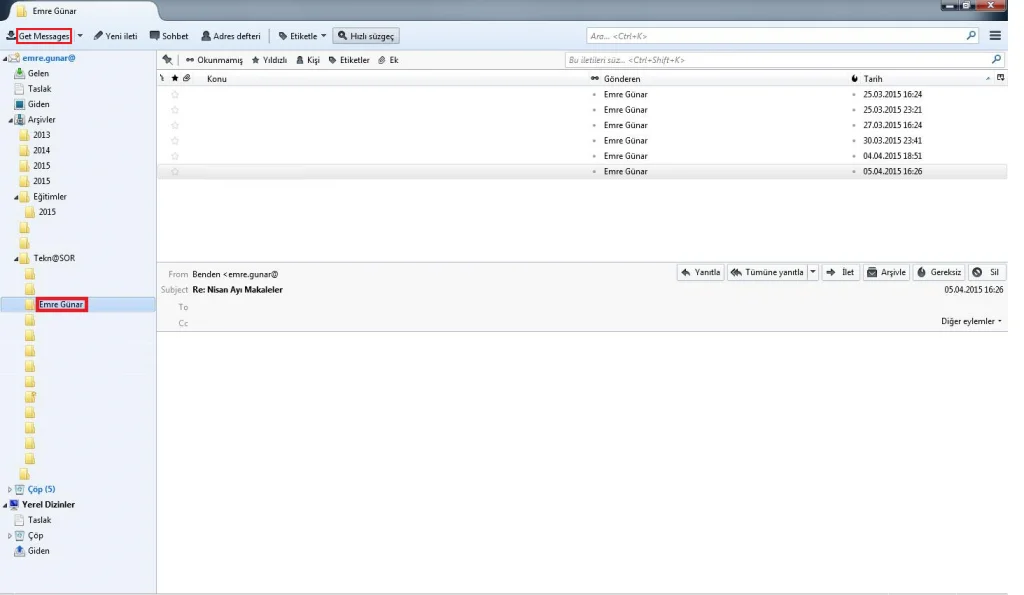The height and width of the screenshot is (595, 1024).
Task: Mark the message as Gereksiz (junk)
Action: 939,272
